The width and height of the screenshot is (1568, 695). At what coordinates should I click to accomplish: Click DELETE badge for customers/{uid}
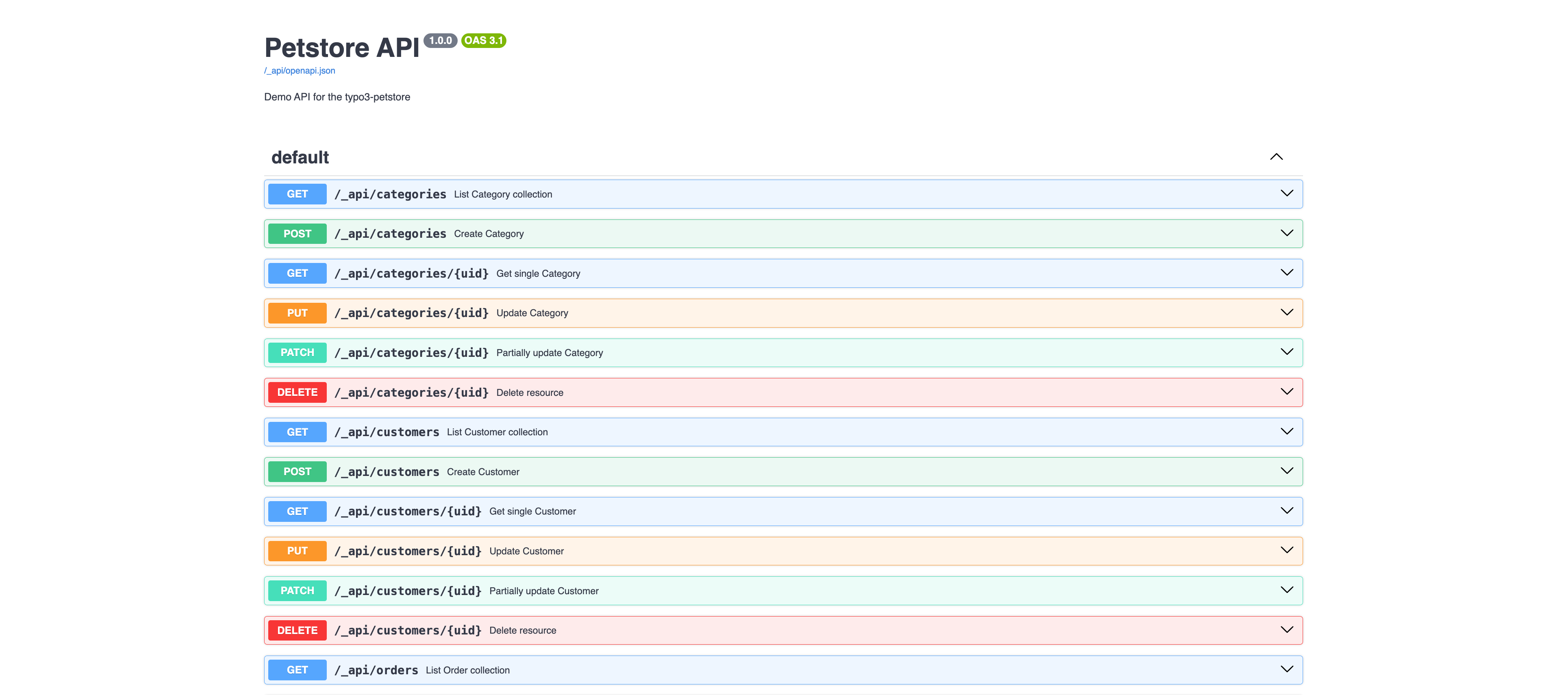click(x=297, y=630)
